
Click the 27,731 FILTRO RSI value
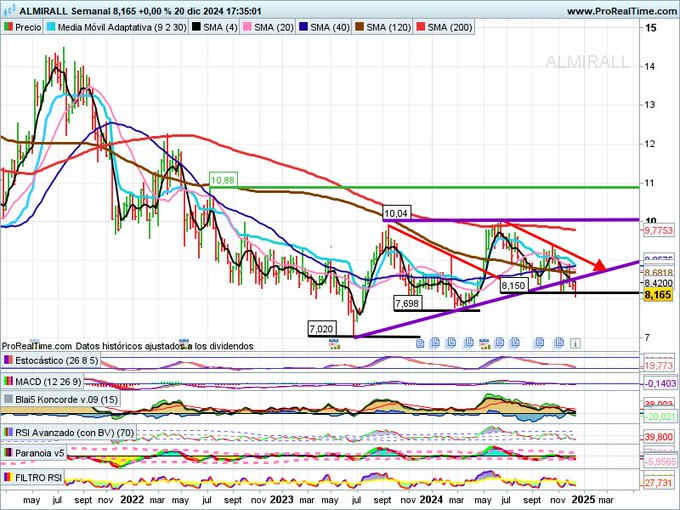[x=659, y=483]
